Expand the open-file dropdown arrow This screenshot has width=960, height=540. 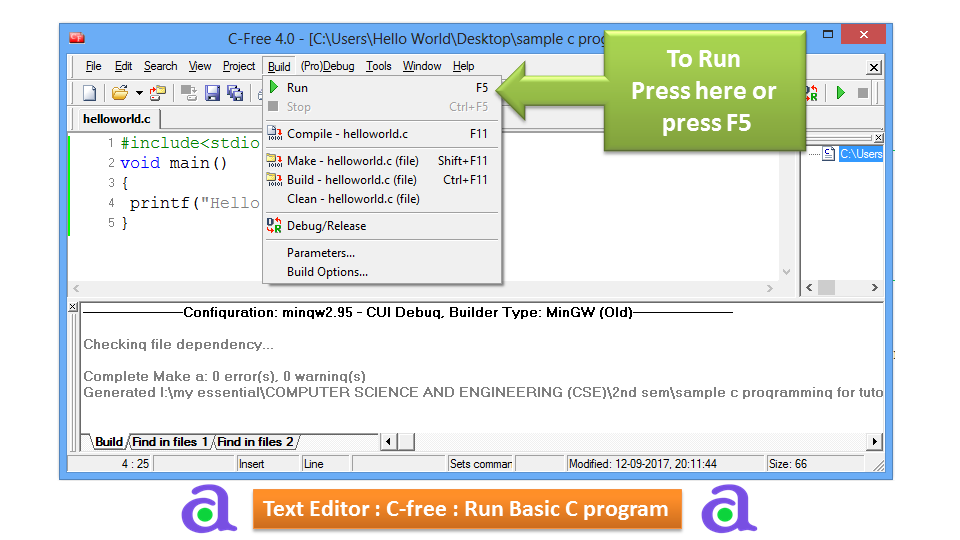[139, 93]
